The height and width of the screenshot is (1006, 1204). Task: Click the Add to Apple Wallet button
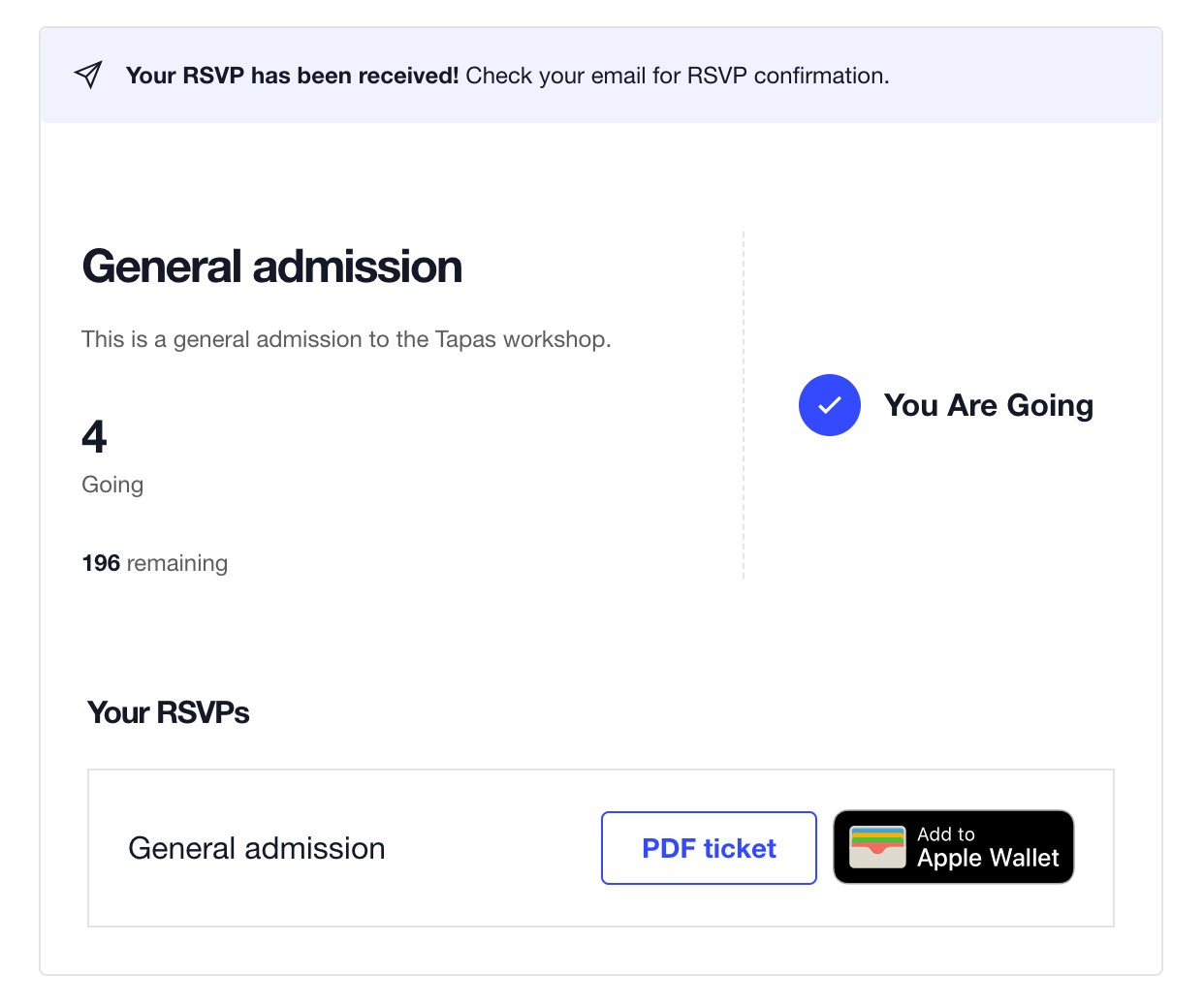(x=953, y=846)
